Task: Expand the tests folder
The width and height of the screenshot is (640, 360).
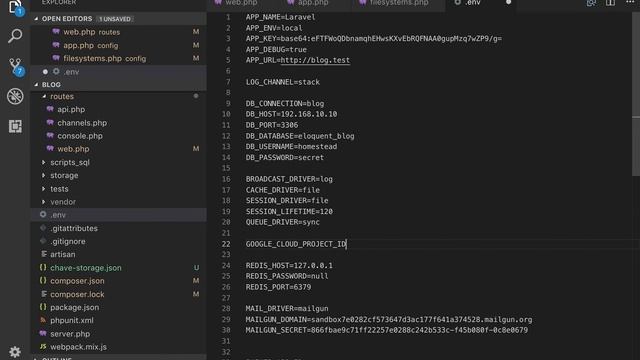Action: click(x=44, y=189)
